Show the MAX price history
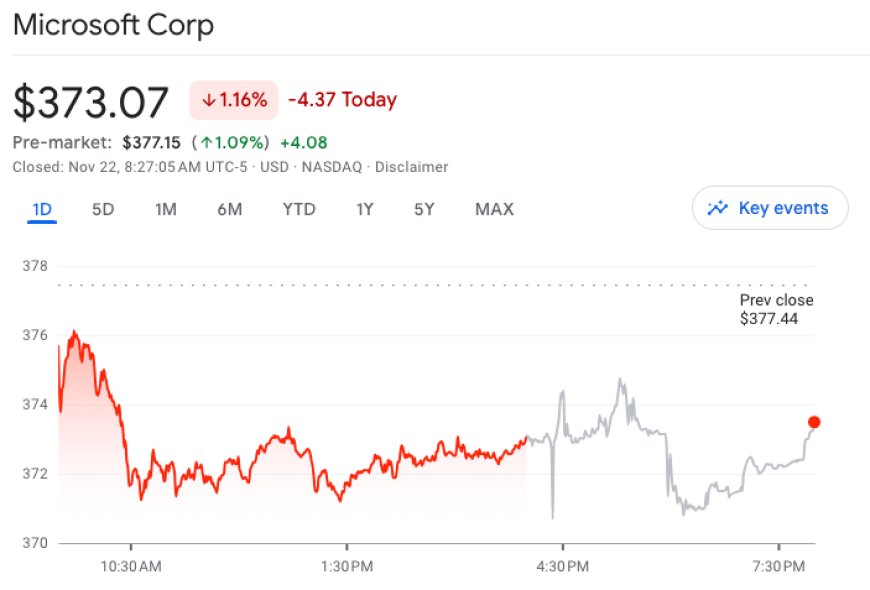The height and width of the screenshot is (590, 870). point(494,208)
